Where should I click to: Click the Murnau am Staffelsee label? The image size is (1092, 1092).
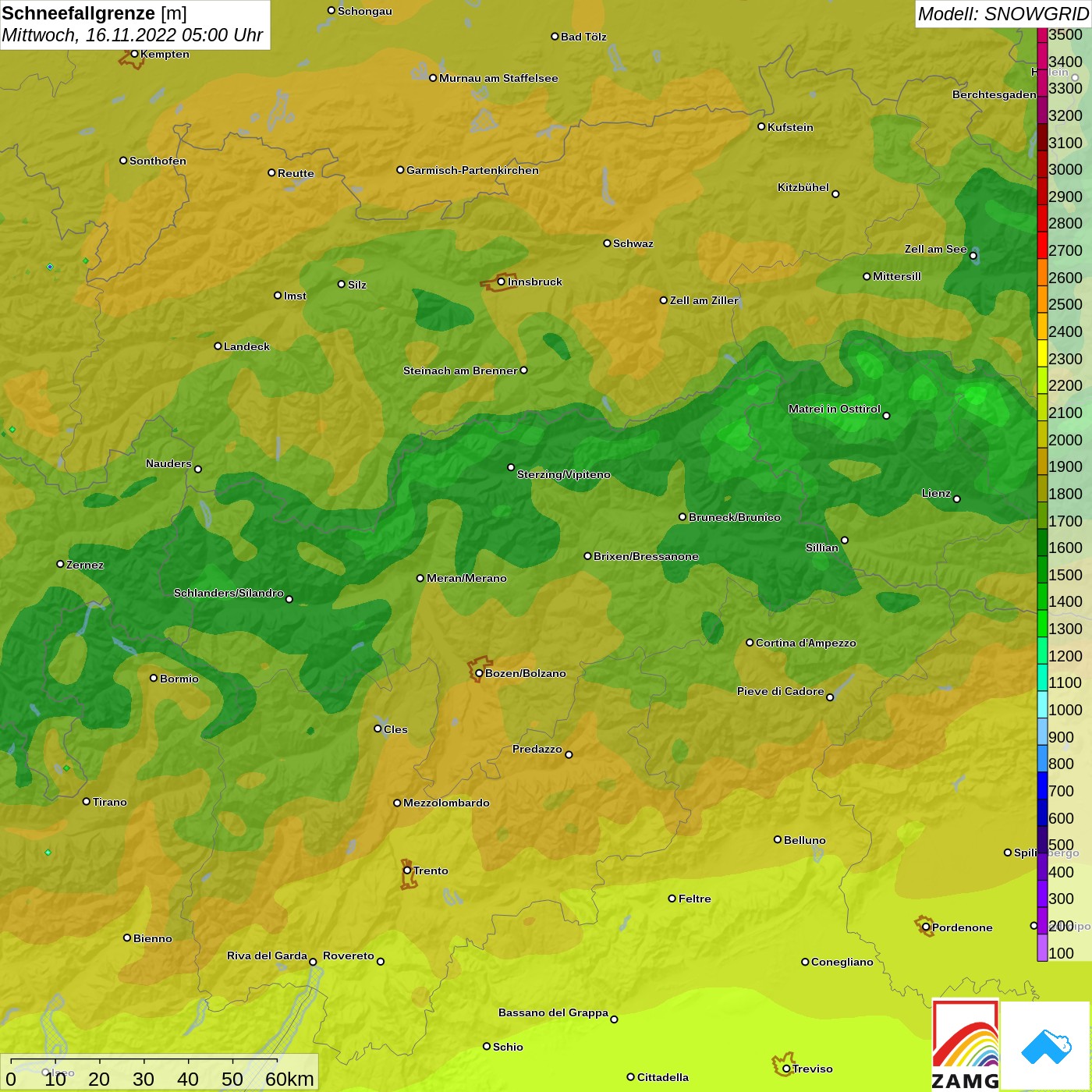[x=498, y=78]
